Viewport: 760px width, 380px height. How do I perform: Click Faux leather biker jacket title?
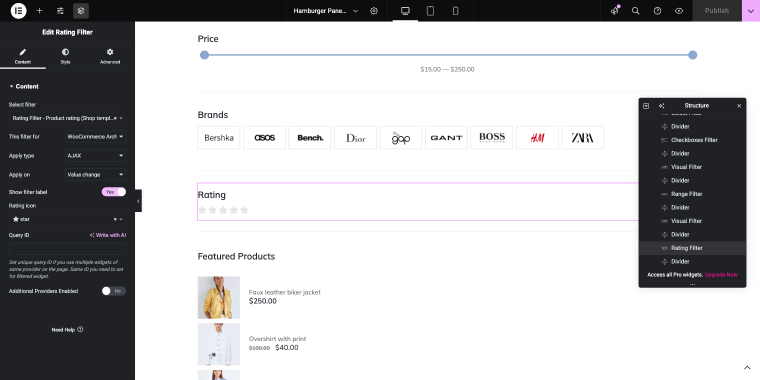click(285, 292)
